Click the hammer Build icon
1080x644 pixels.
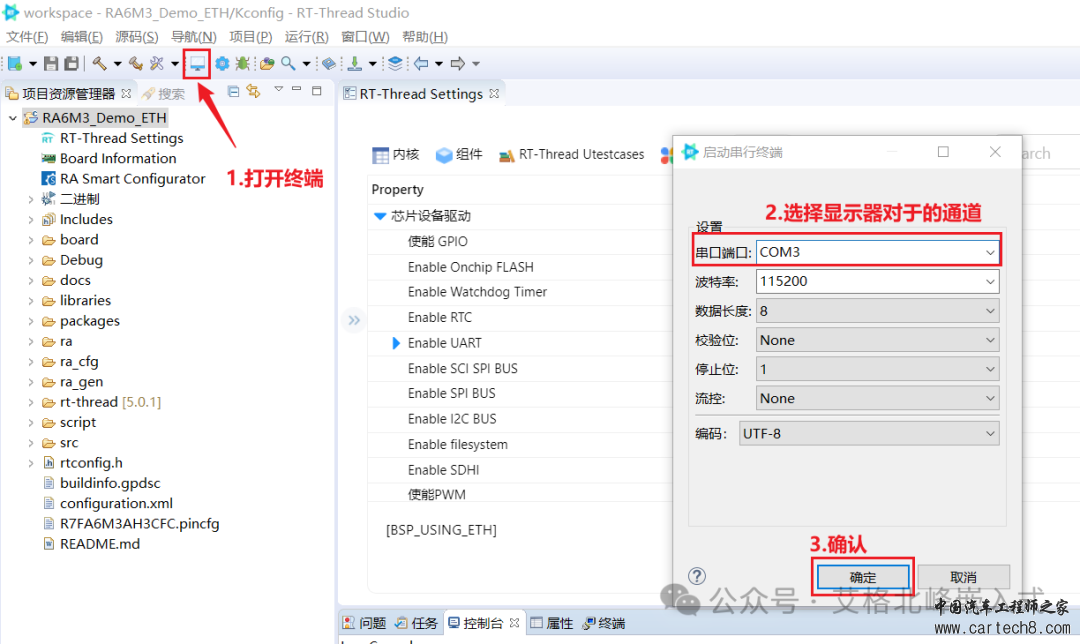click(100, 63)
